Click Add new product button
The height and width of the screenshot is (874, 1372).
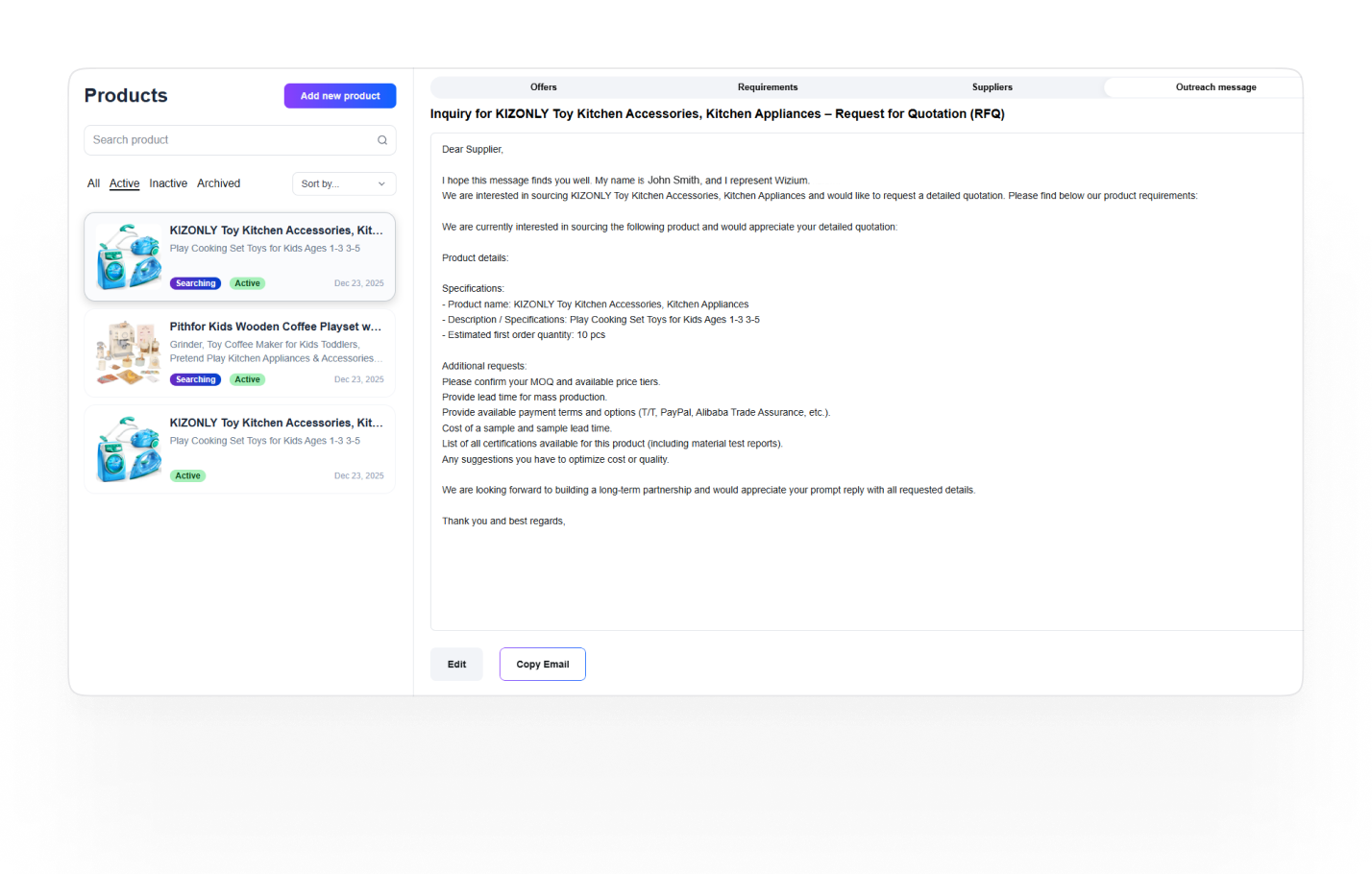340,96
